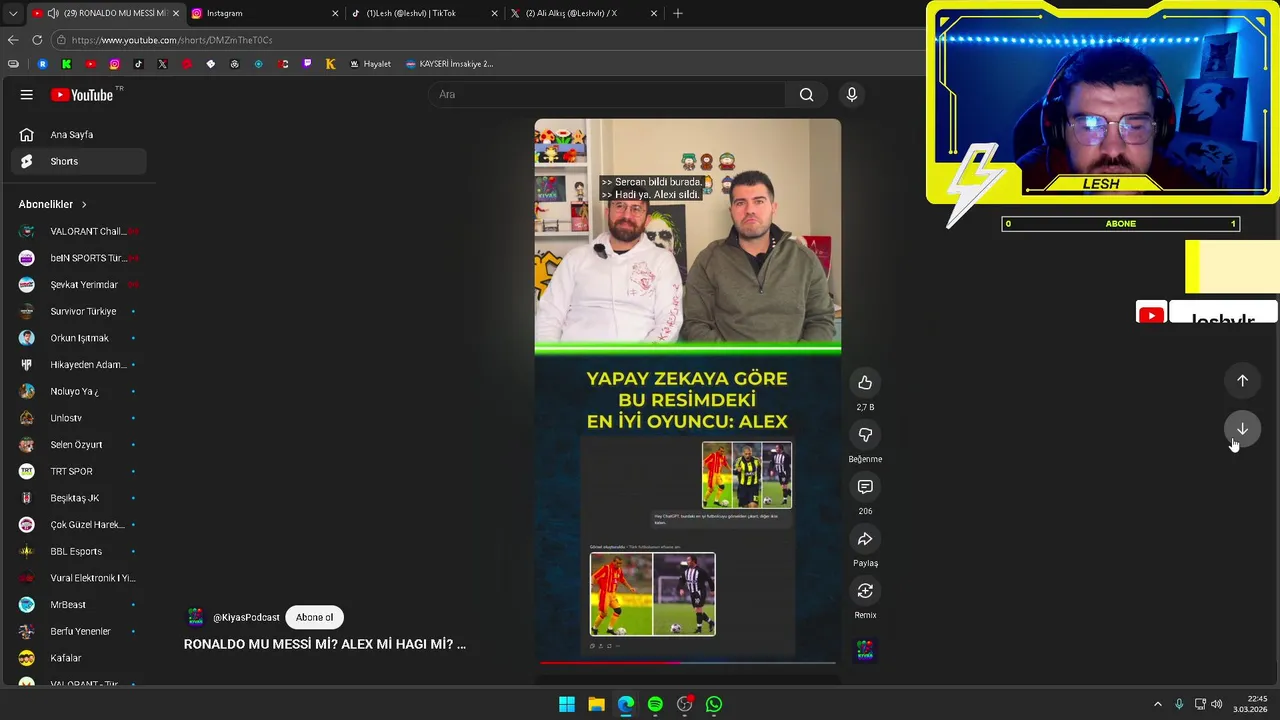Viewport: 1280px width, 720px height.
Task: Select the RONALDO MU MESSİ YouTube tab
Action: coord(105,13)
